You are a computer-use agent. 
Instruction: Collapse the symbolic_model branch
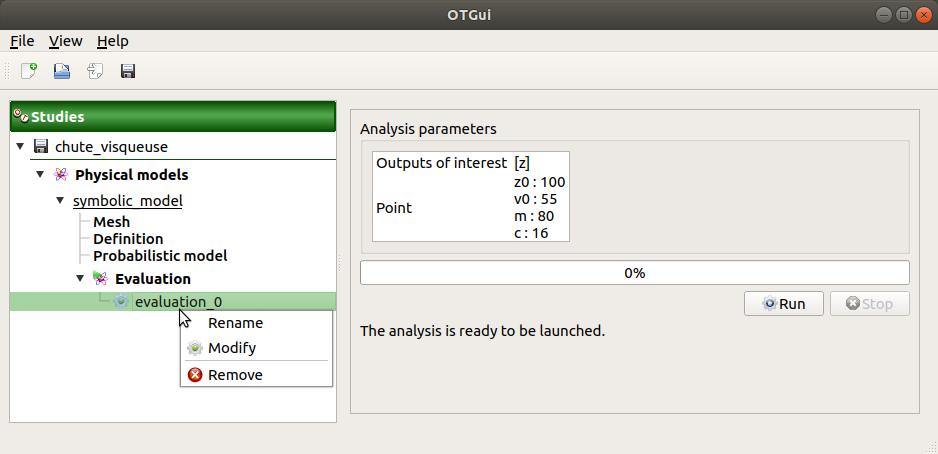(60, 201)
